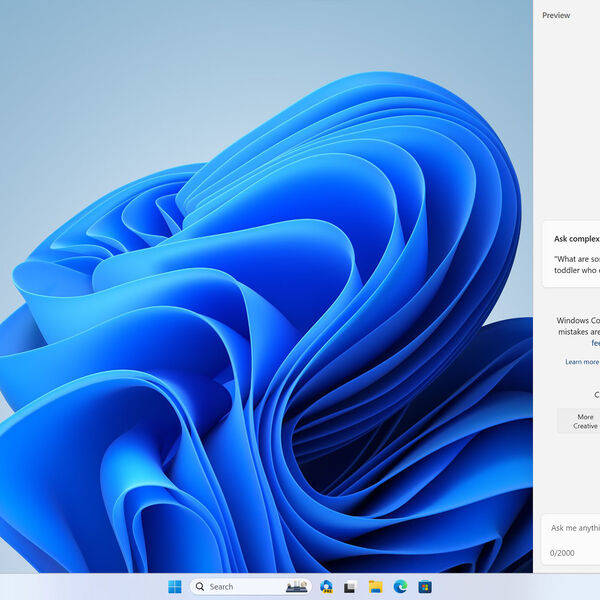Launch Microsoft Store from the taskbar
Viewport: 600px width, 600px height.
[425, 587]
